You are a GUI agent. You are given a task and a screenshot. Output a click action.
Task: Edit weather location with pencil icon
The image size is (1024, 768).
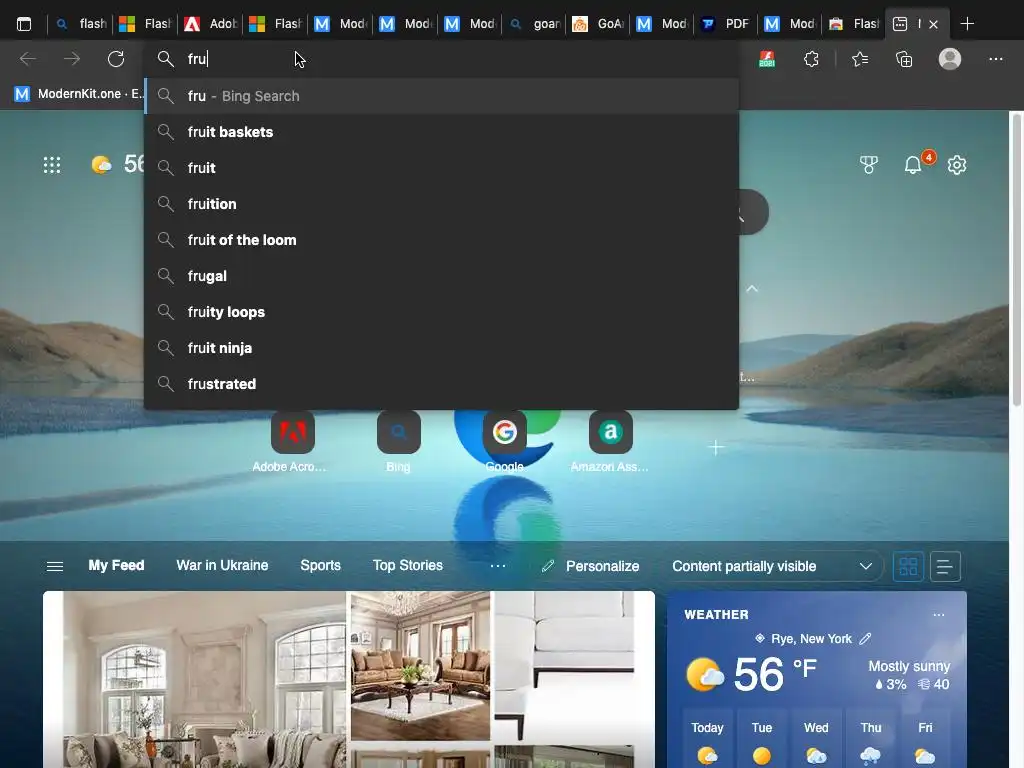click(865, 639)
